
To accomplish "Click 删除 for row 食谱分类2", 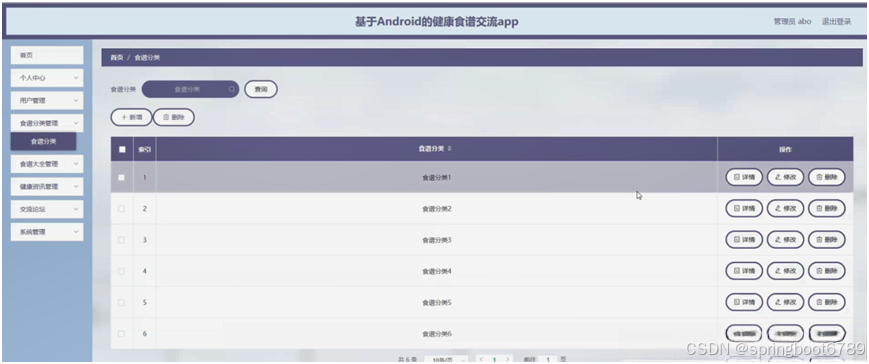I will [827, 209].
